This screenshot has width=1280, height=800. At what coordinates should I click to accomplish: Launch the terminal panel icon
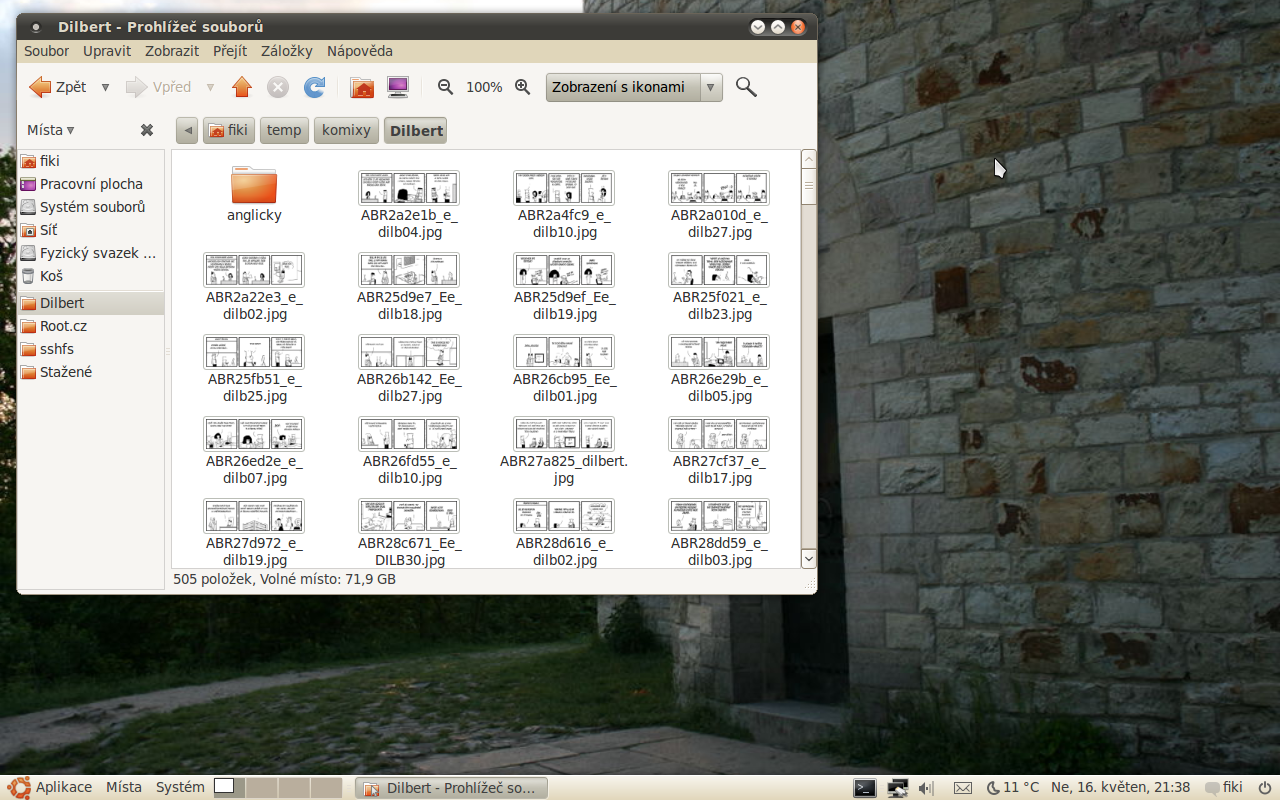tap(865, 788)
